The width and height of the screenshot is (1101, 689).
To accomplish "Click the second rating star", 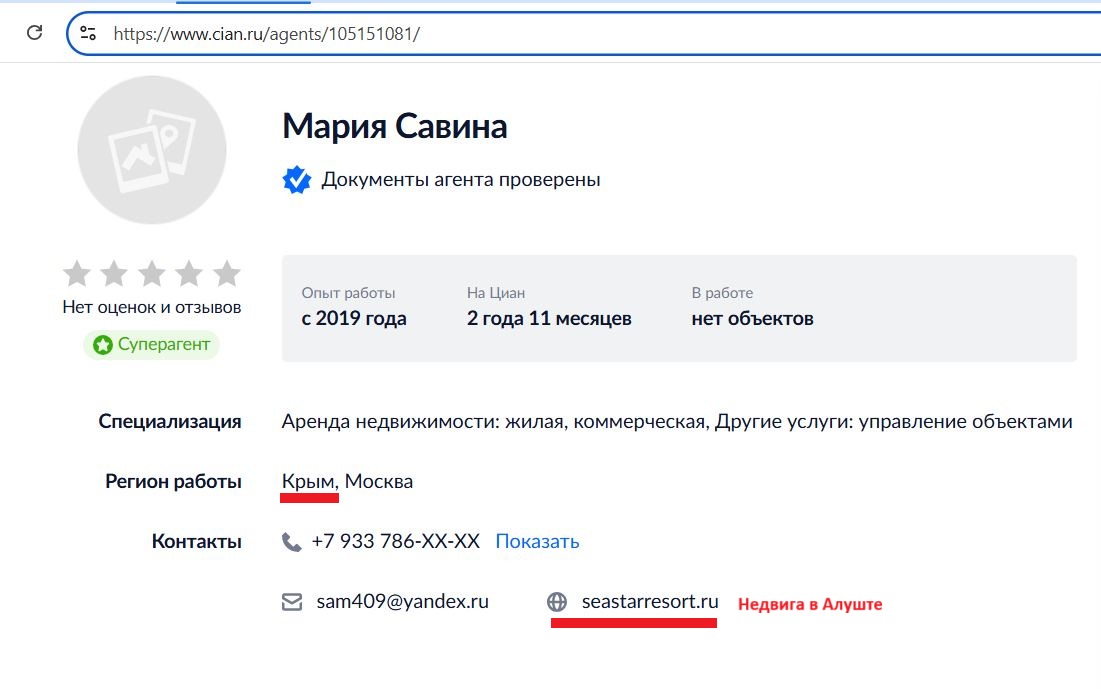I will coord(114,273).
